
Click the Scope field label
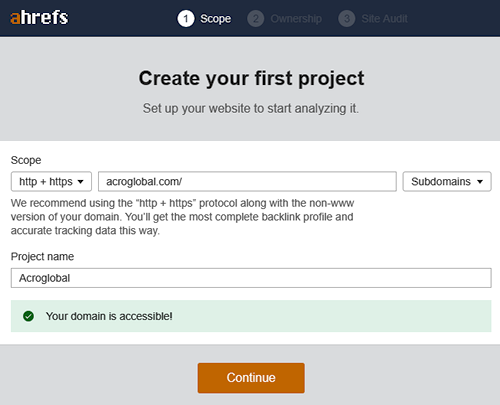[x=26, y=160]
